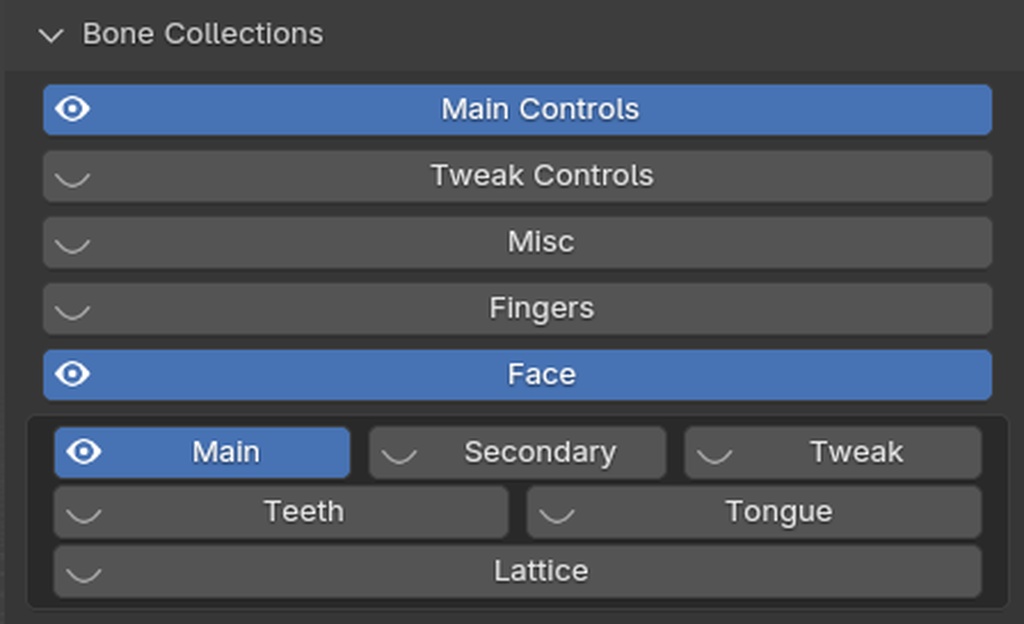The width and height of the screenshot is (1024, 624).
Task: Show the Tongue bone collection
Action: click(557, 514)
